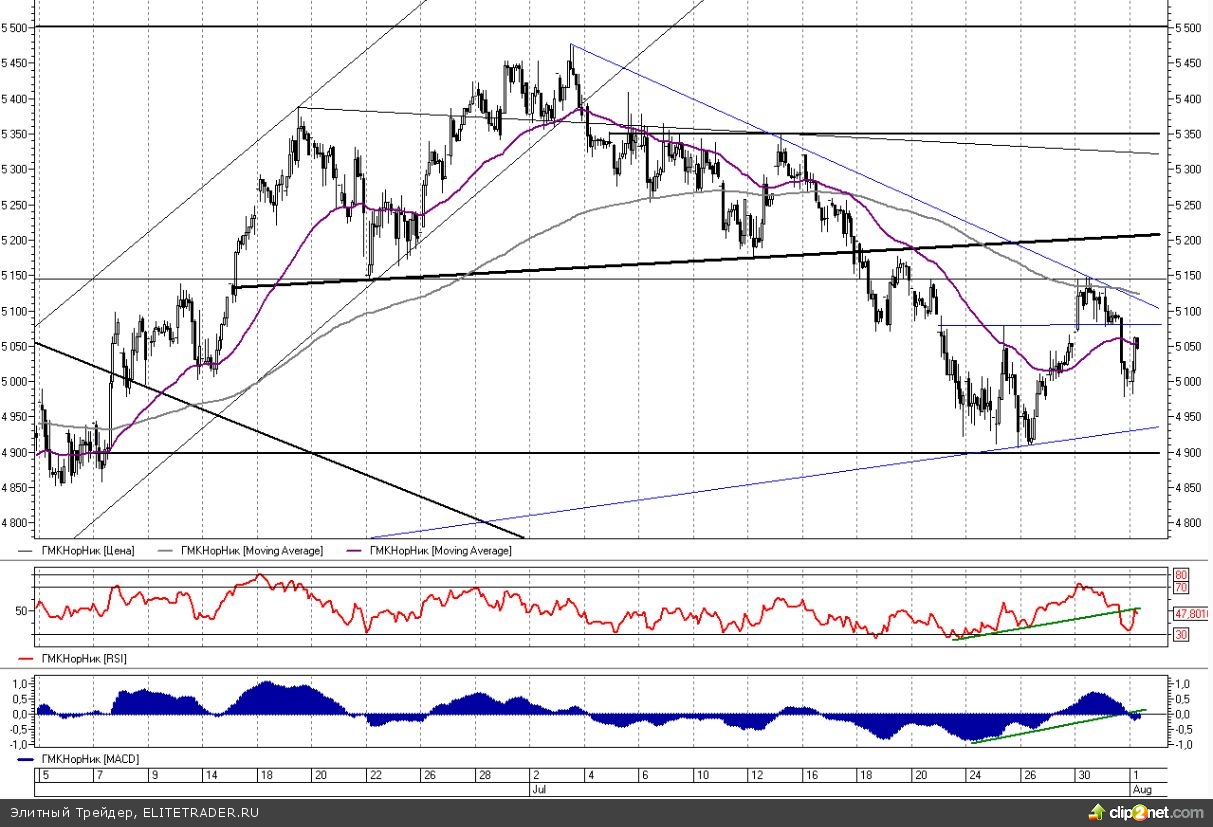
Task: Click the RSI current value label 47,80
Action: [1192, 613]
